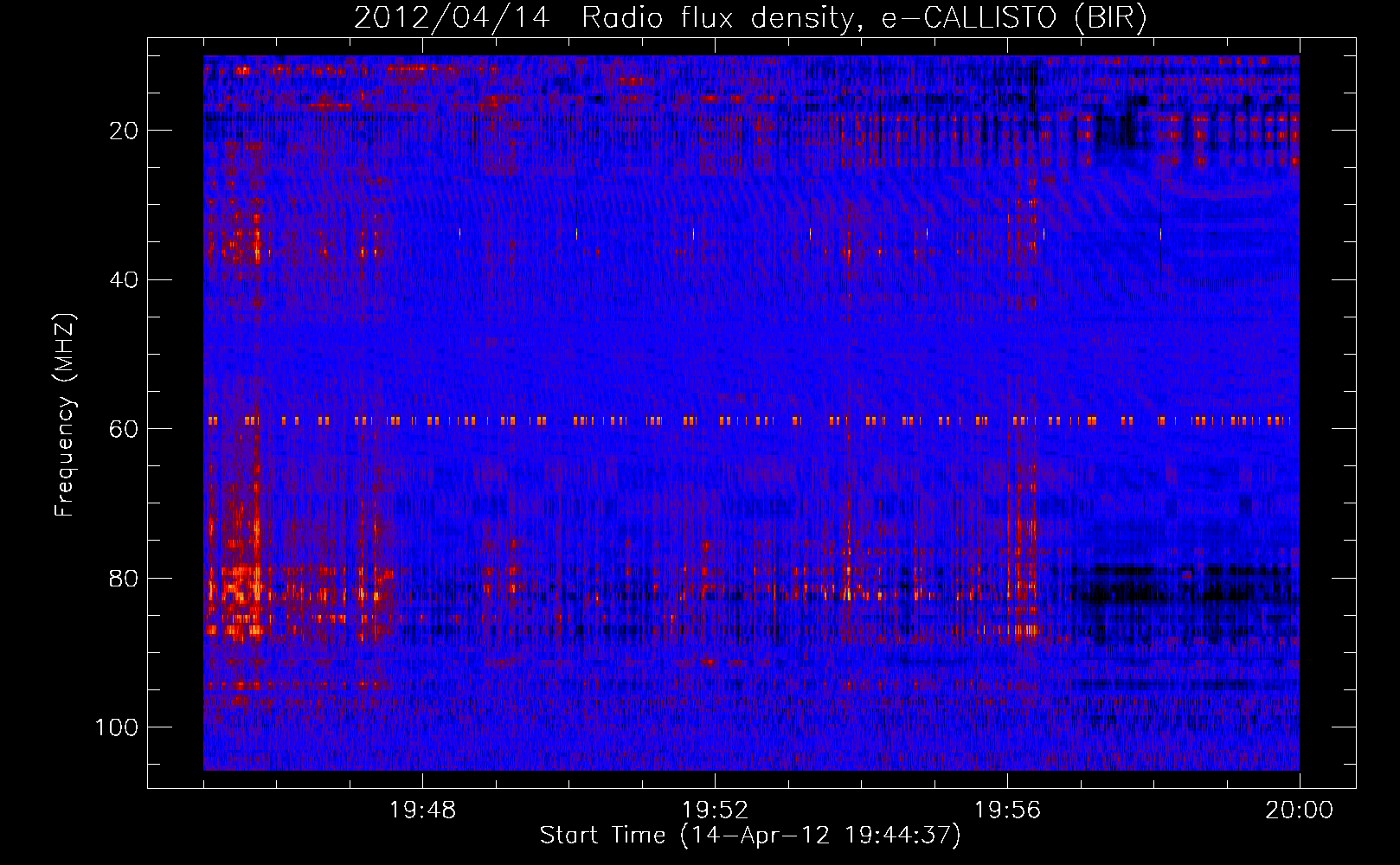
Task: Click the x-axis time label '19:48'
Action: [422, 811]
